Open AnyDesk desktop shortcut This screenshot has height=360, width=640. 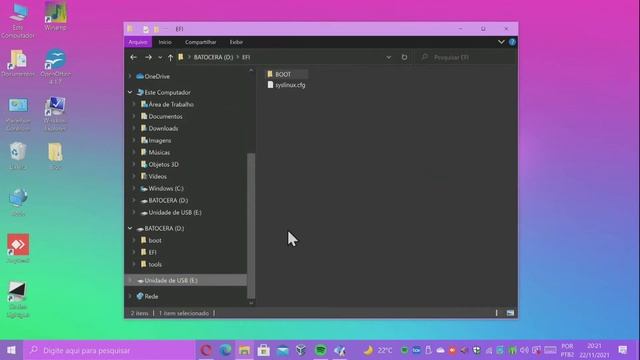[x=18, y=248]
